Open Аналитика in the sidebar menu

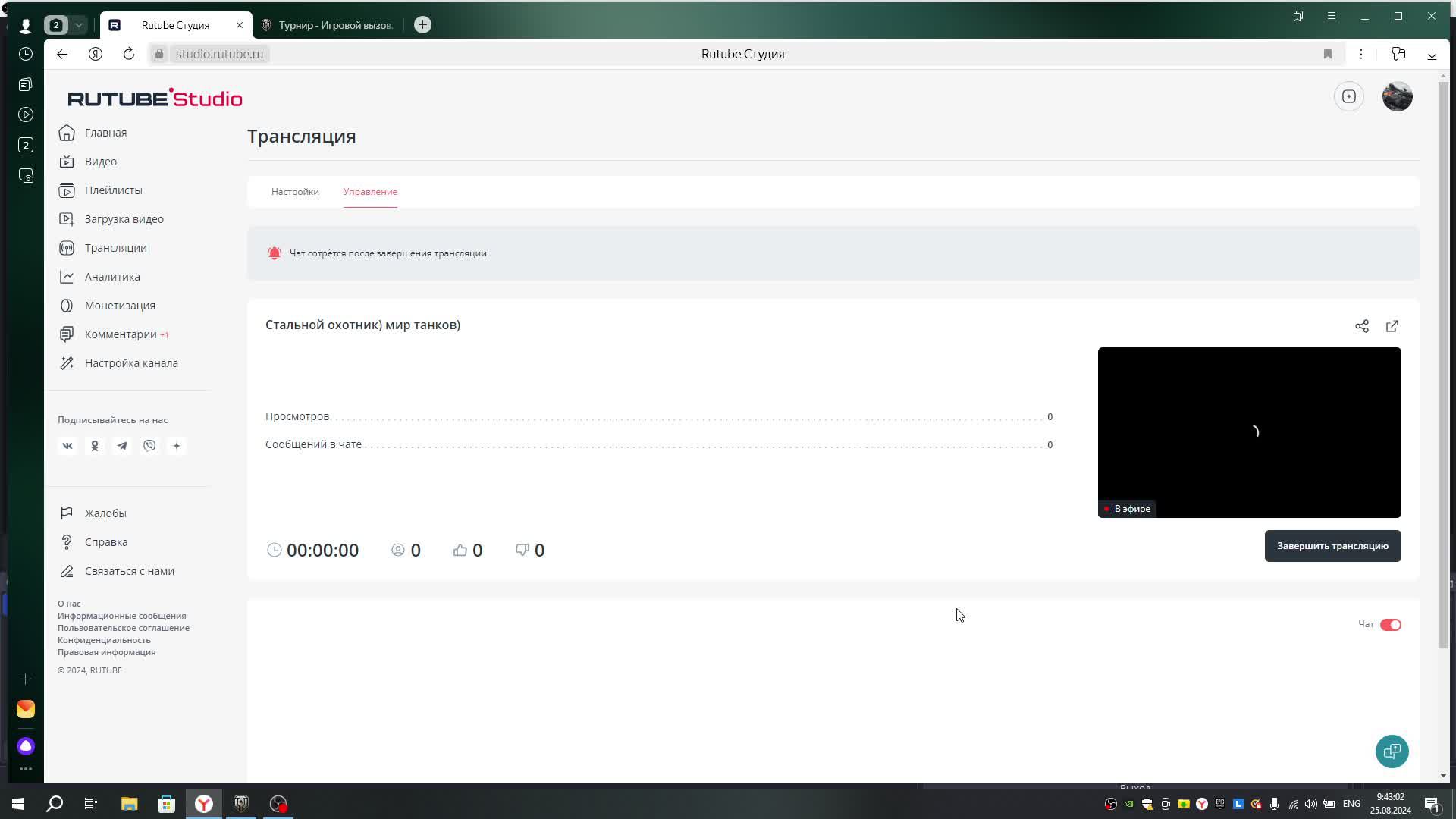[112, 277]
